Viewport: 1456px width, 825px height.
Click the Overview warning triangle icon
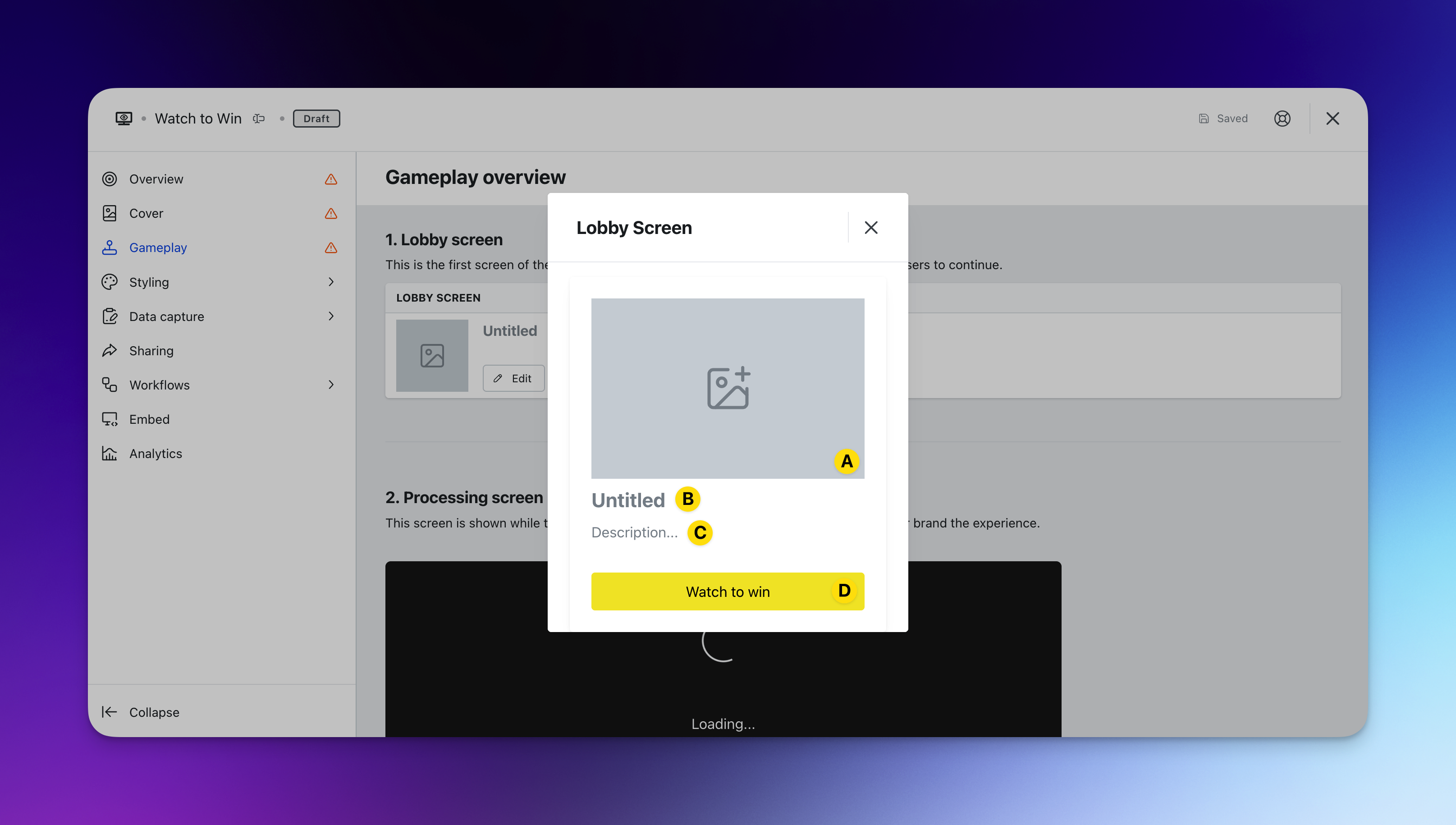point(331,179)
